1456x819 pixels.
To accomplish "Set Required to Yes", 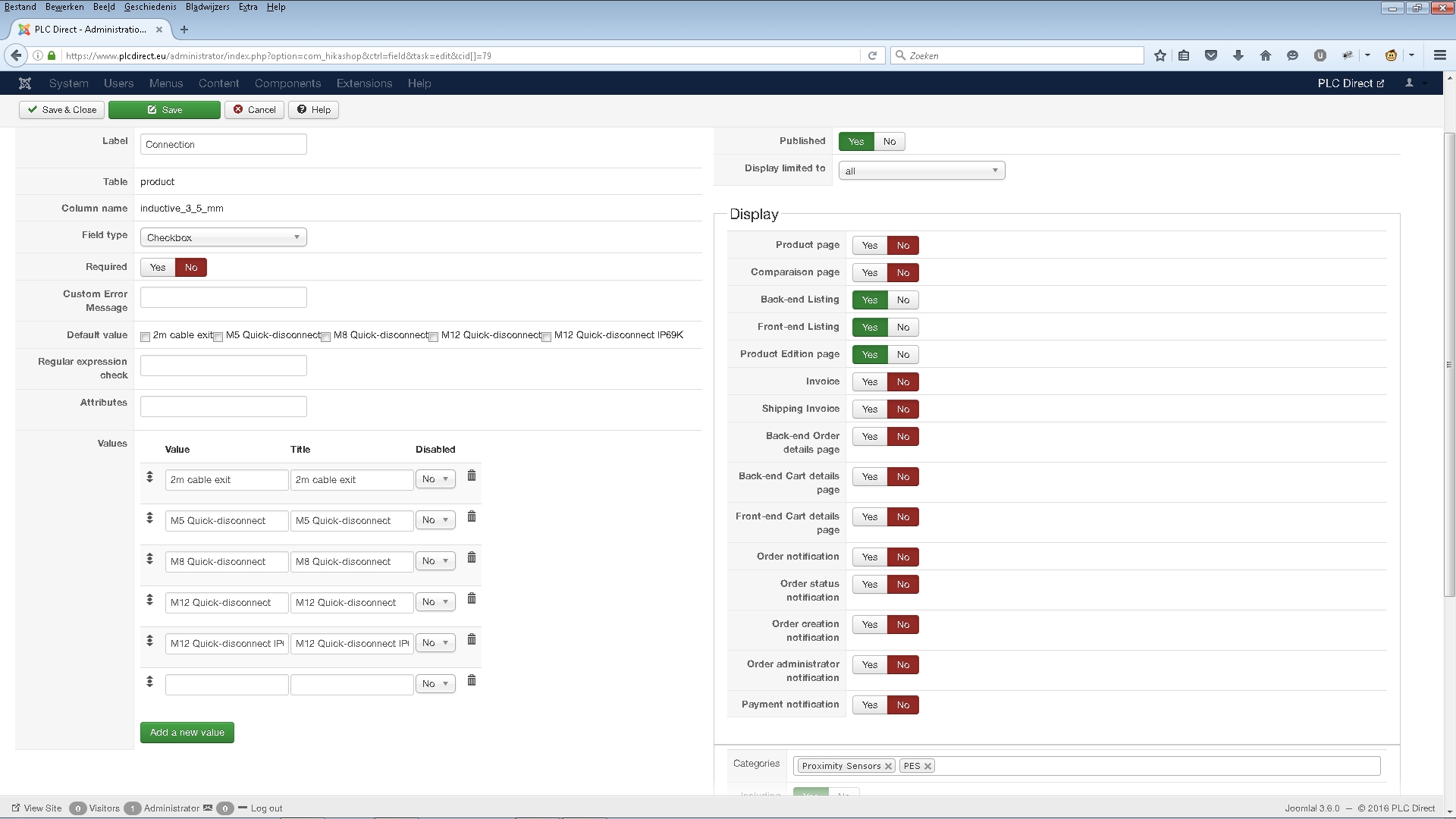I will (158, 268).
